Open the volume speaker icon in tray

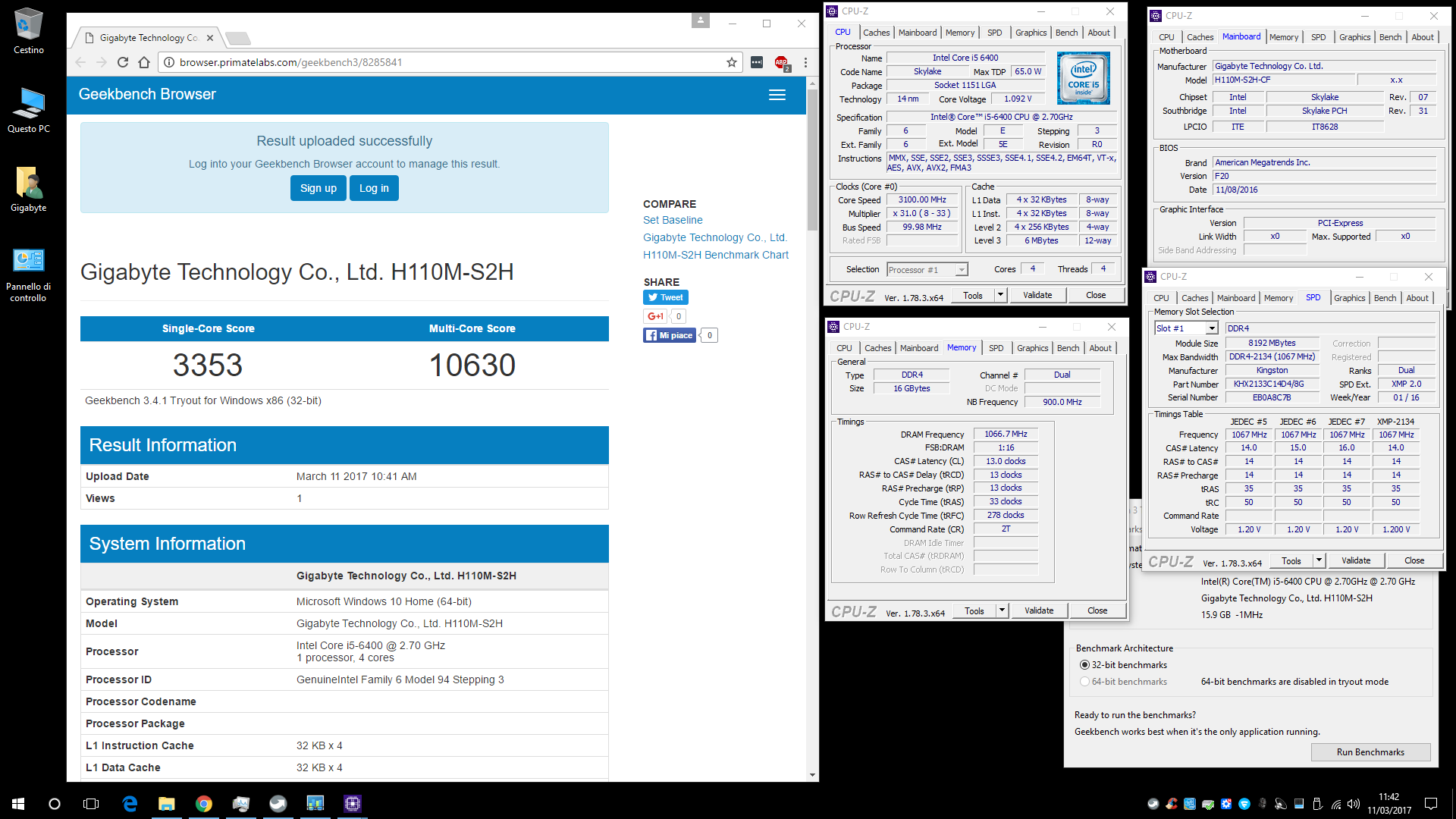pos(1354,804)
